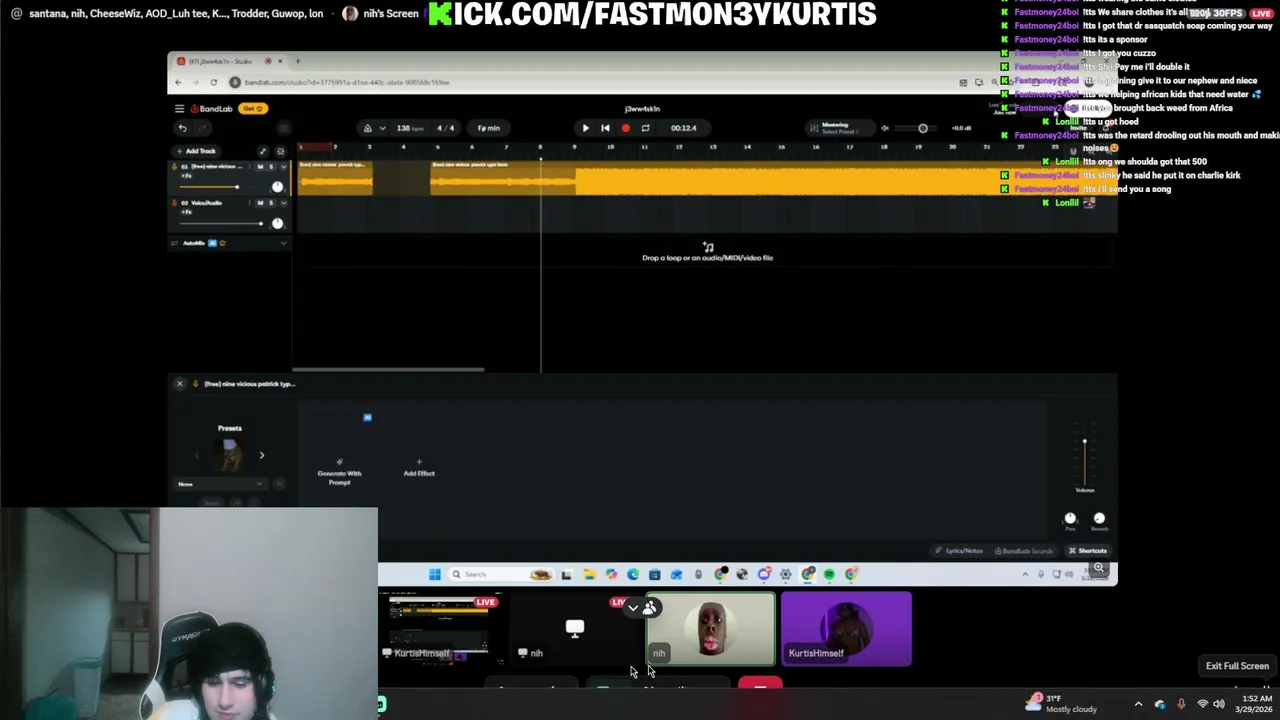Image resolution: width=1280 pixels, height=720 pixels.
Task: Change the 4/4 time signature
Action: [x=445, y=128]
